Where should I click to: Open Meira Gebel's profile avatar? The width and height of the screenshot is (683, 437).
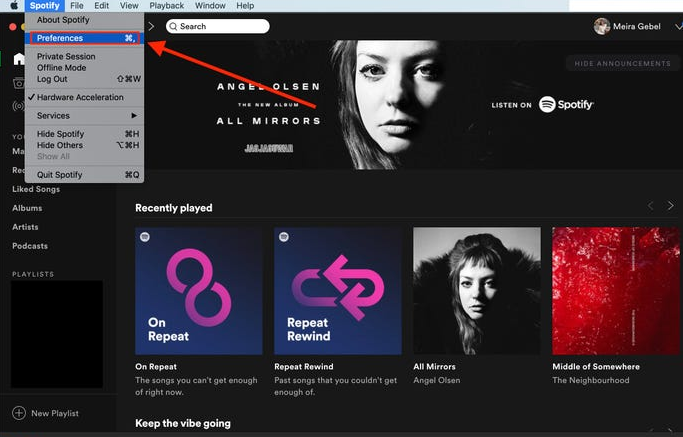(x=602, y=27)
